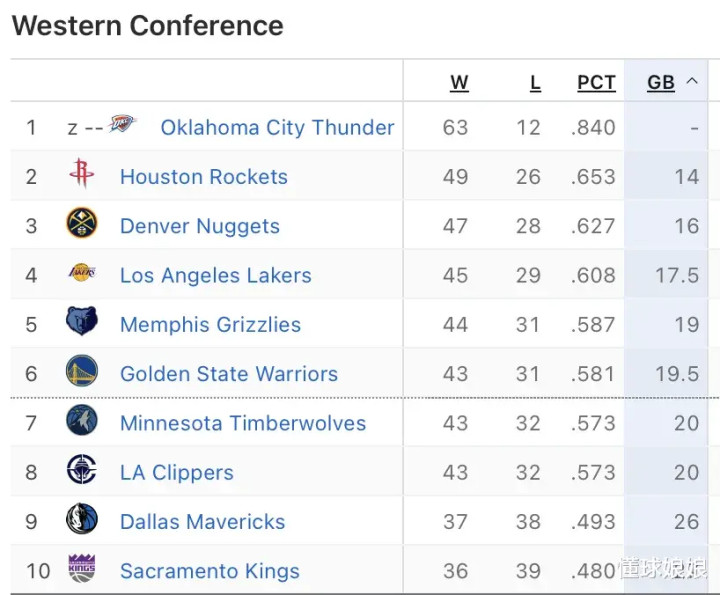Open the Golden State Warriors team link
The width and height of the screenshot is (720, 595).
229,374
